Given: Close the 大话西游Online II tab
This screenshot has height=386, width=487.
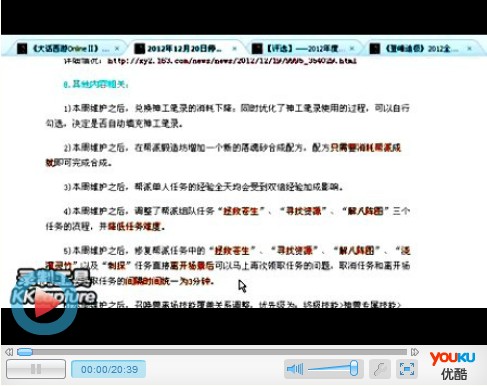Looking at the screenshot, I should click(117, 49).
